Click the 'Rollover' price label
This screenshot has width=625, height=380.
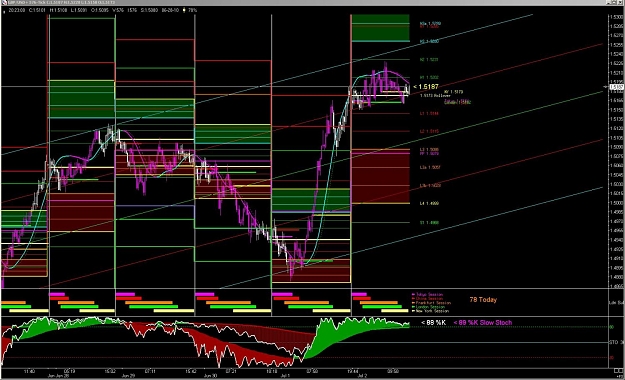(435, 96)
